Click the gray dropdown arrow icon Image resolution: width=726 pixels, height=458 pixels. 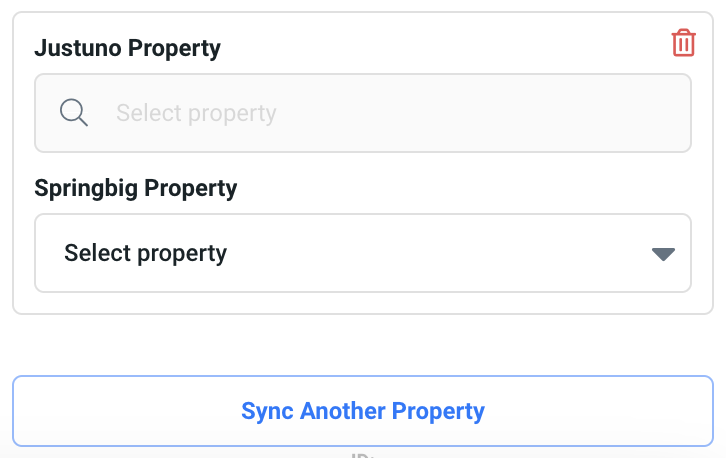(x=664, y=254)
